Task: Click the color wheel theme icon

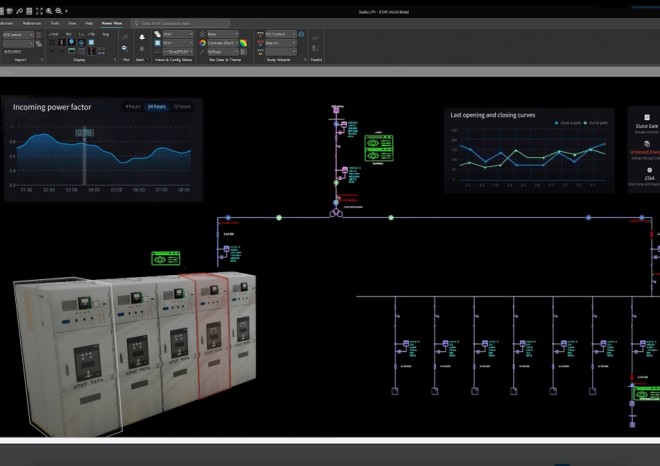Action: (x=202, y=43)
